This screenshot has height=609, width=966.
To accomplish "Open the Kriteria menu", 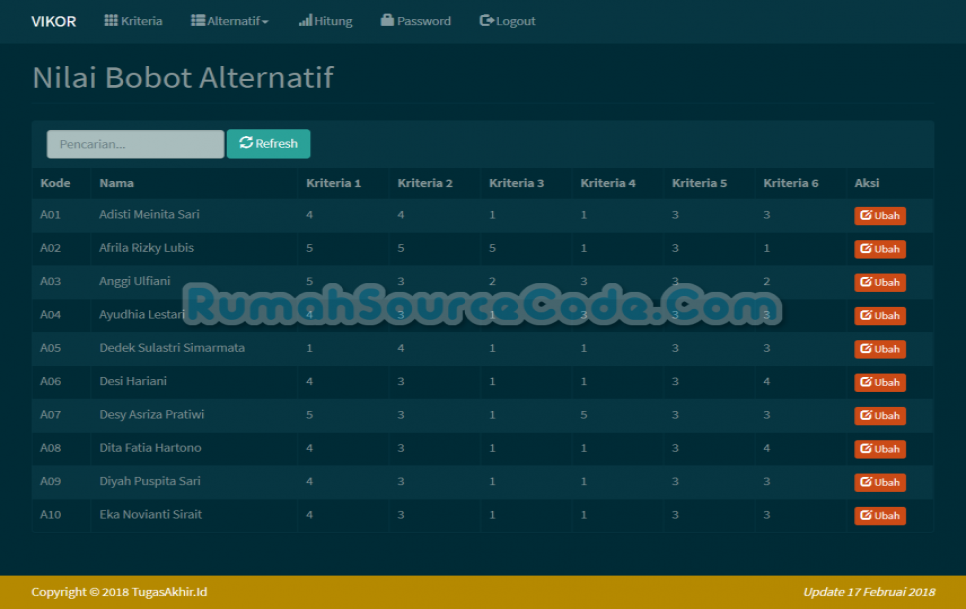I will tap(133, 20).
